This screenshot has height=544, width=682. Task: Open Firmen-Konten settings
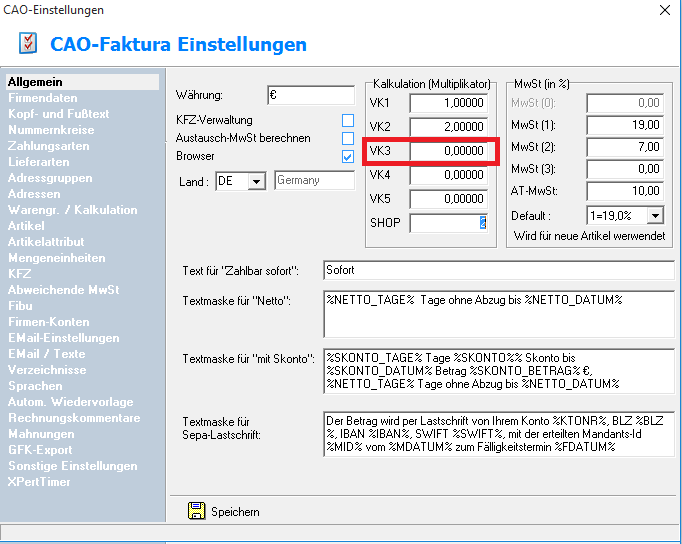tap(49, 322)
